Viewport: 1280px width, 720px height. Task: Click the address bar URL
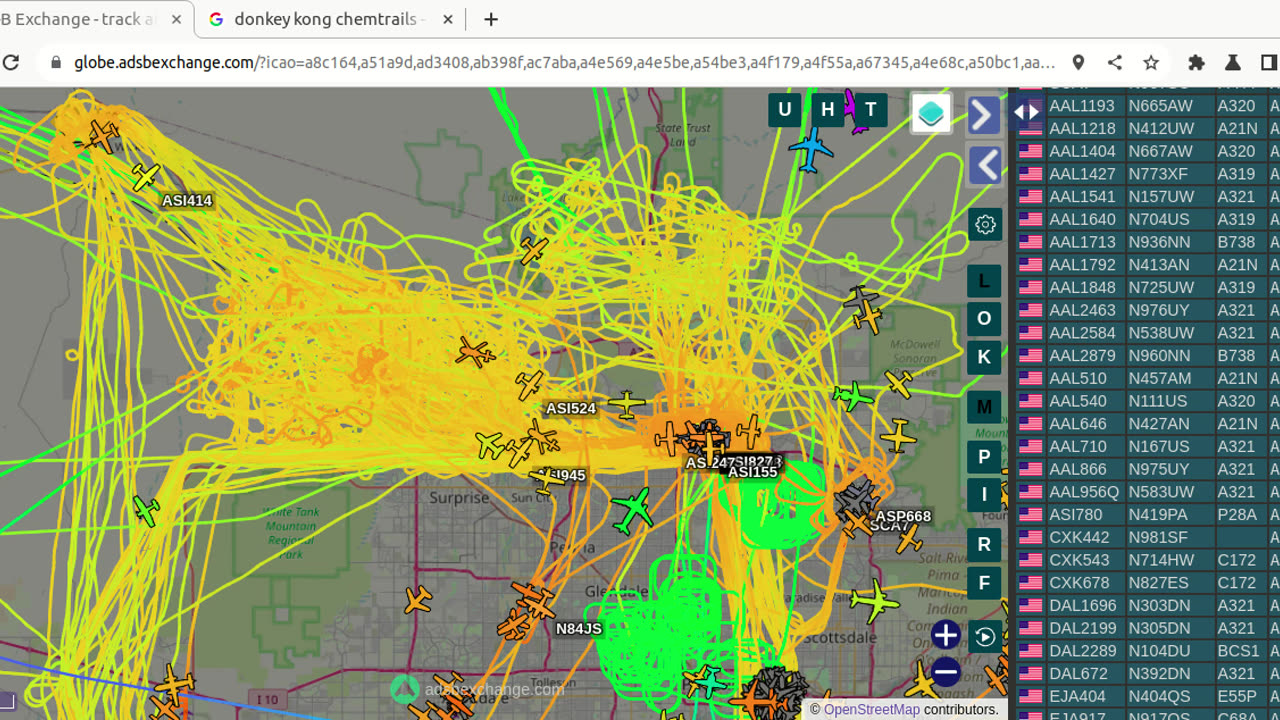click(565, 62)
